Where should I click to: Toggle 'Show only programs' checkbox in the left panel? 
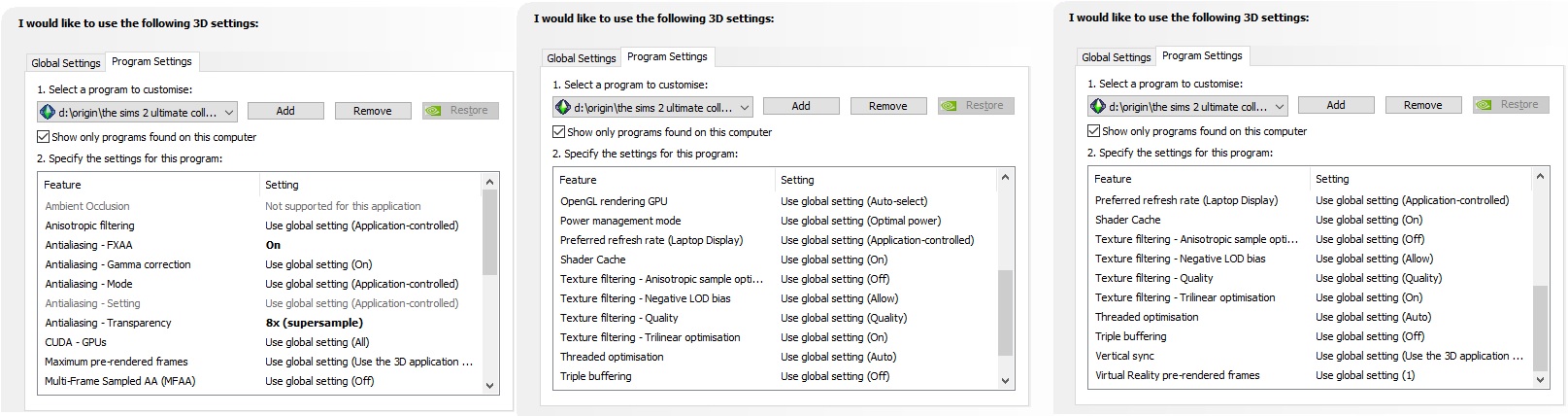point(44,137)
